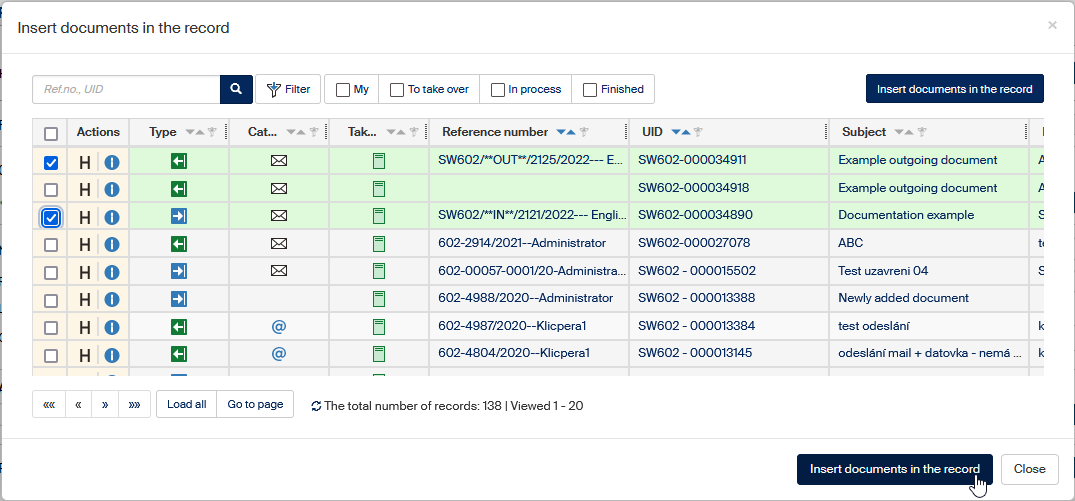Tick the In process checkbox
This screenshot has height=501, width=1075.
pos(498,90)
